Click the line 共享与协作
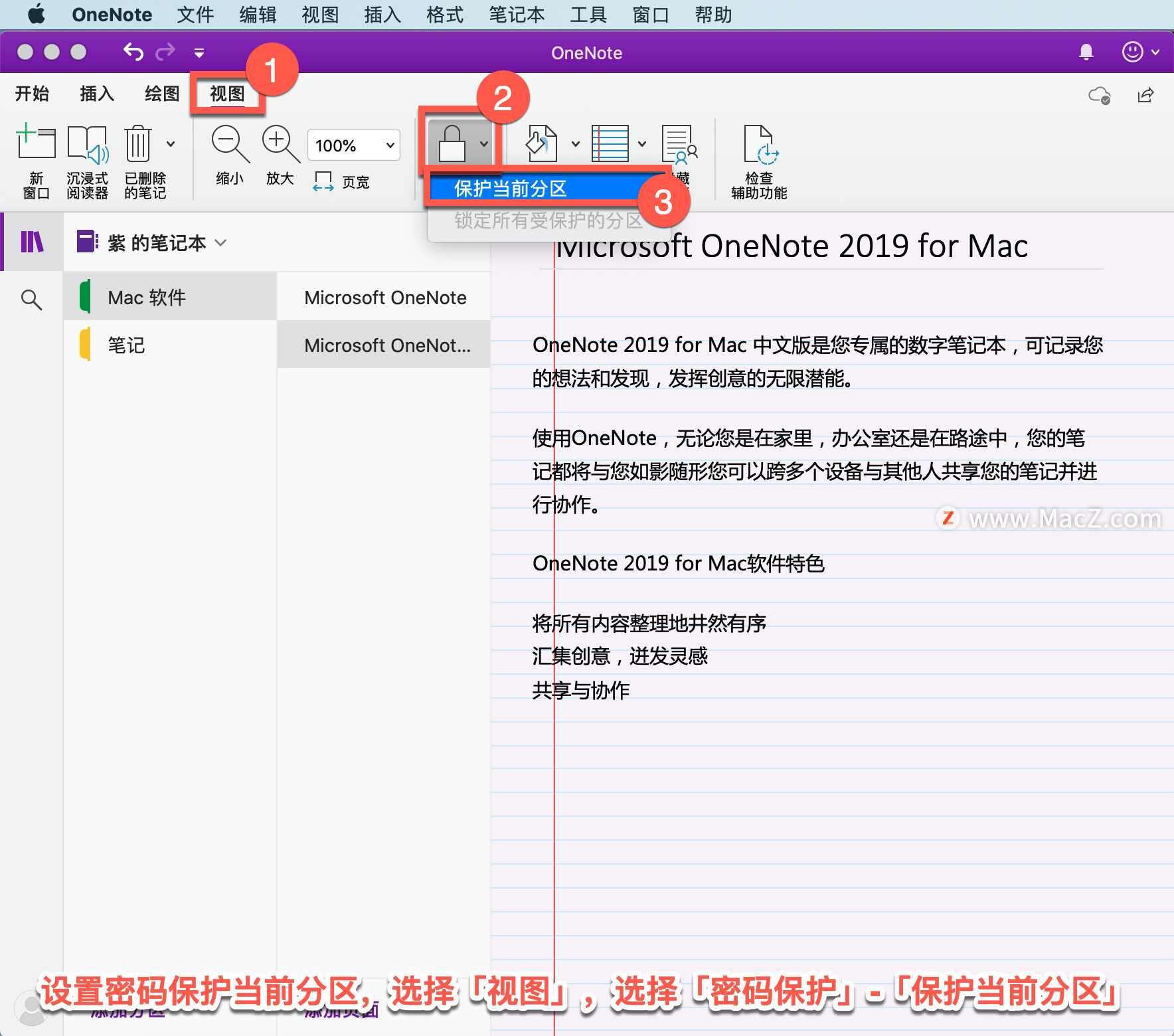The image size is (1174, 1036). coord(580,690)
